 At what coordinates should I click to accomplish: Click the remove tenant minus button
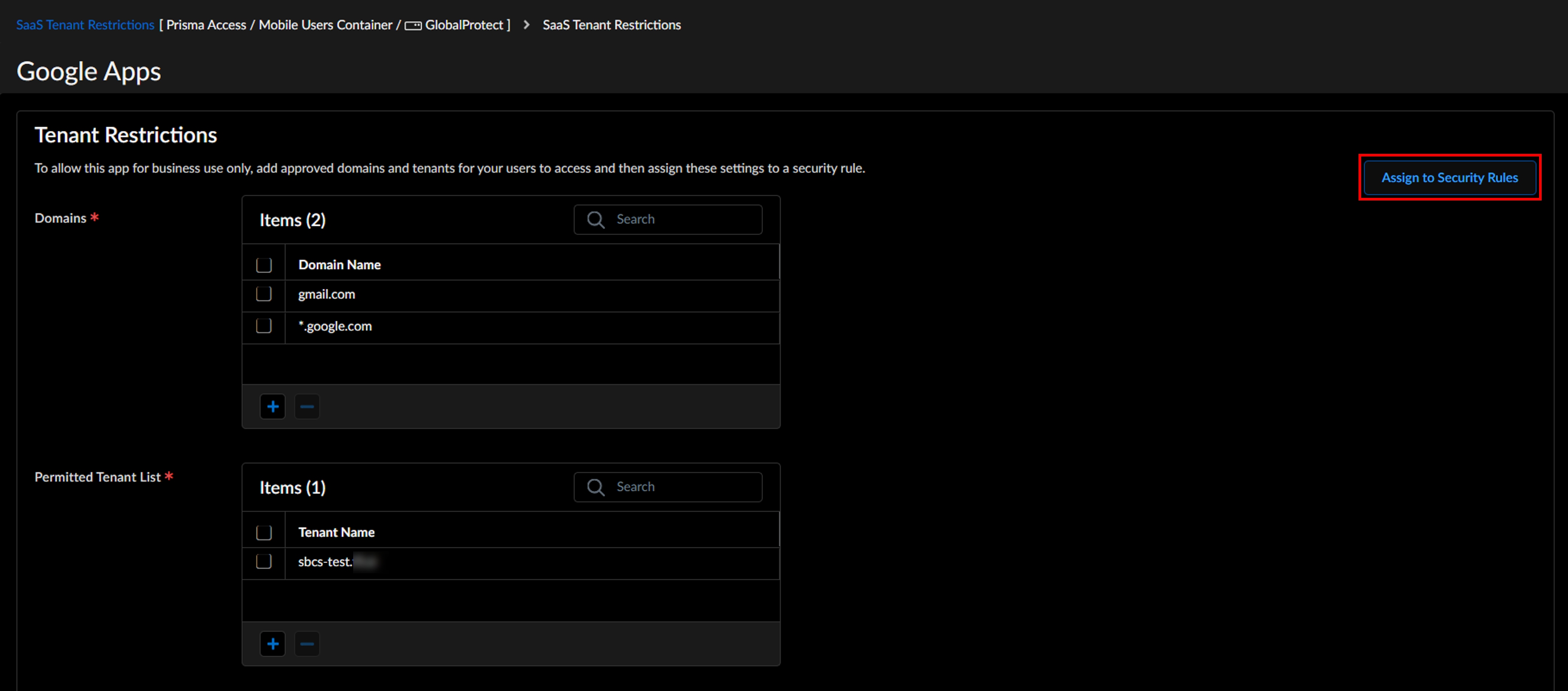coord(307,644)
